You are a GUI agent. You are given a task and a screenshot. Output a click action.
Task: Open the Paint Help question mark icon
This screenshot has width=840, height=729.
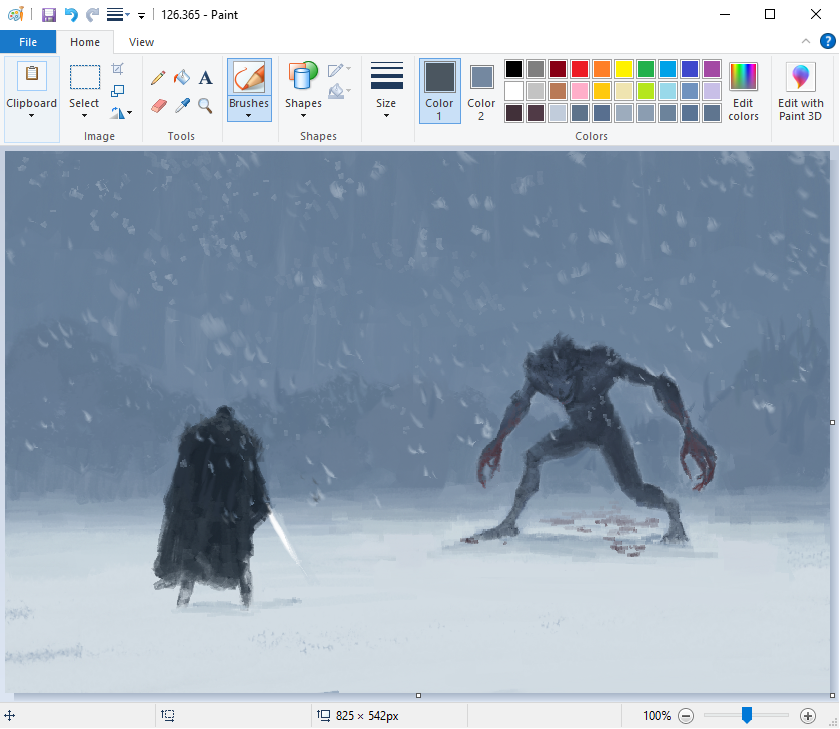827,41
